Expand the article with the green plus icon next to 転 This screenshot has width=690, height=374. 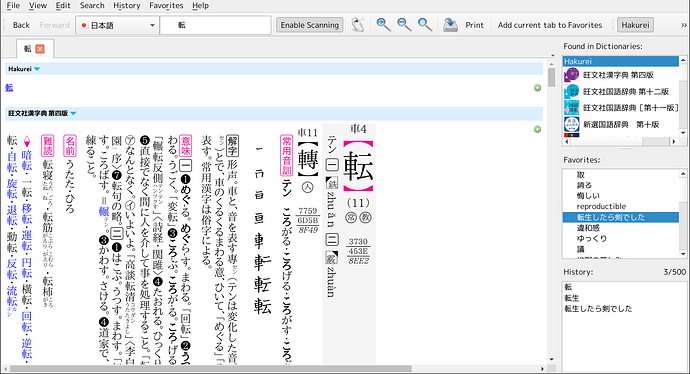[537, 88]
